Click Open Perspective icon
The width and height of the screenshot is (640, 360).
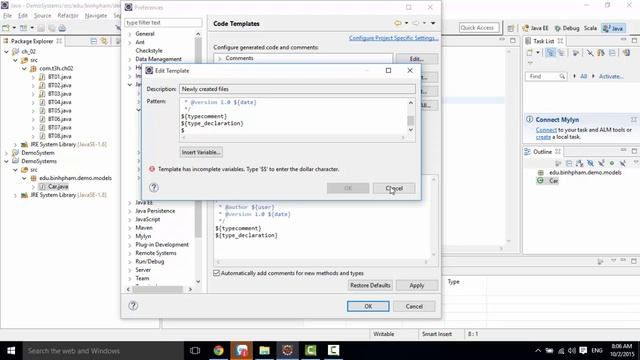[x=511, y=28]
